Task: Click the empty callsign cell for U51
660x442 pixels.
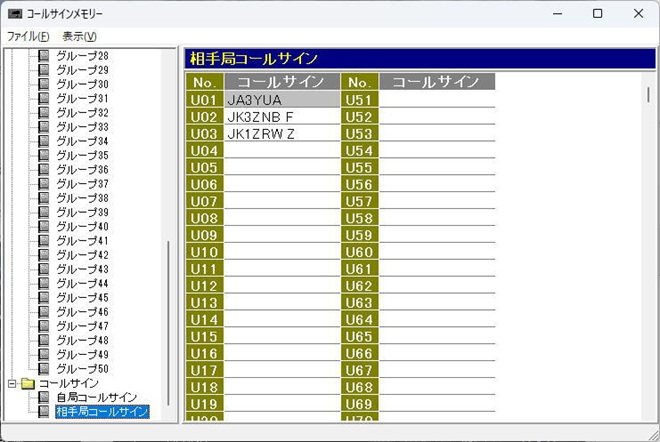Action: point(437,100)
